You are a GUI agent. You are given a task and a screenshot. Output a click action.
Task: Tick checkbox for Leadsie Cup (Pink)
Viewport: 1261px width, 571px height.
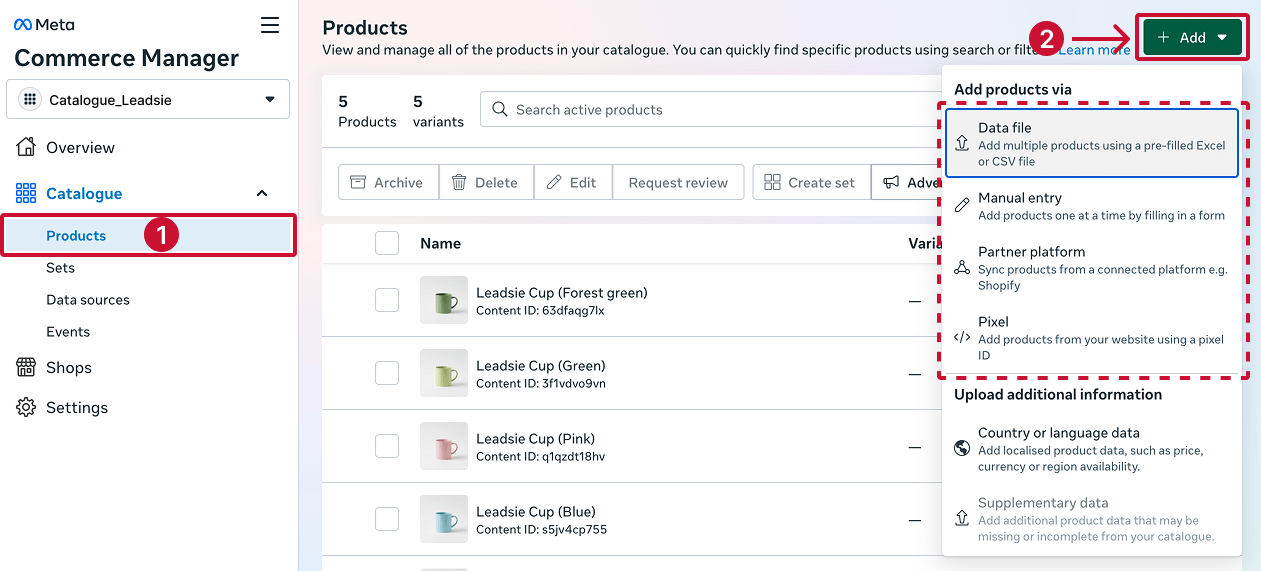pos(387,446)
